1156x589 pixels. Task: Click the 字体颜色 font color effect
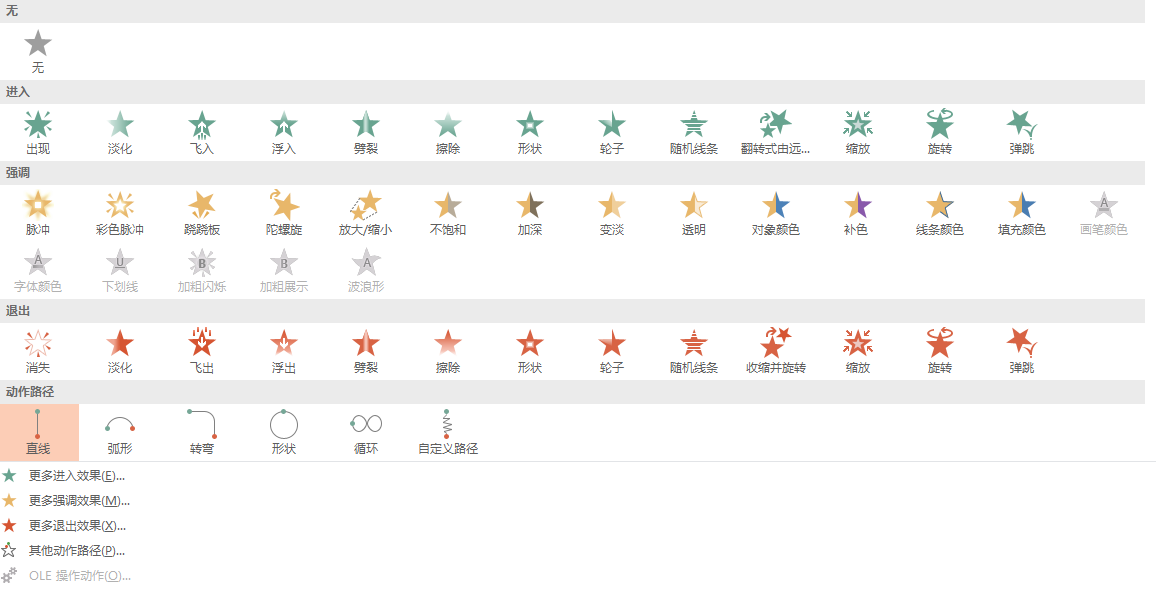click(x=38, y=271)
